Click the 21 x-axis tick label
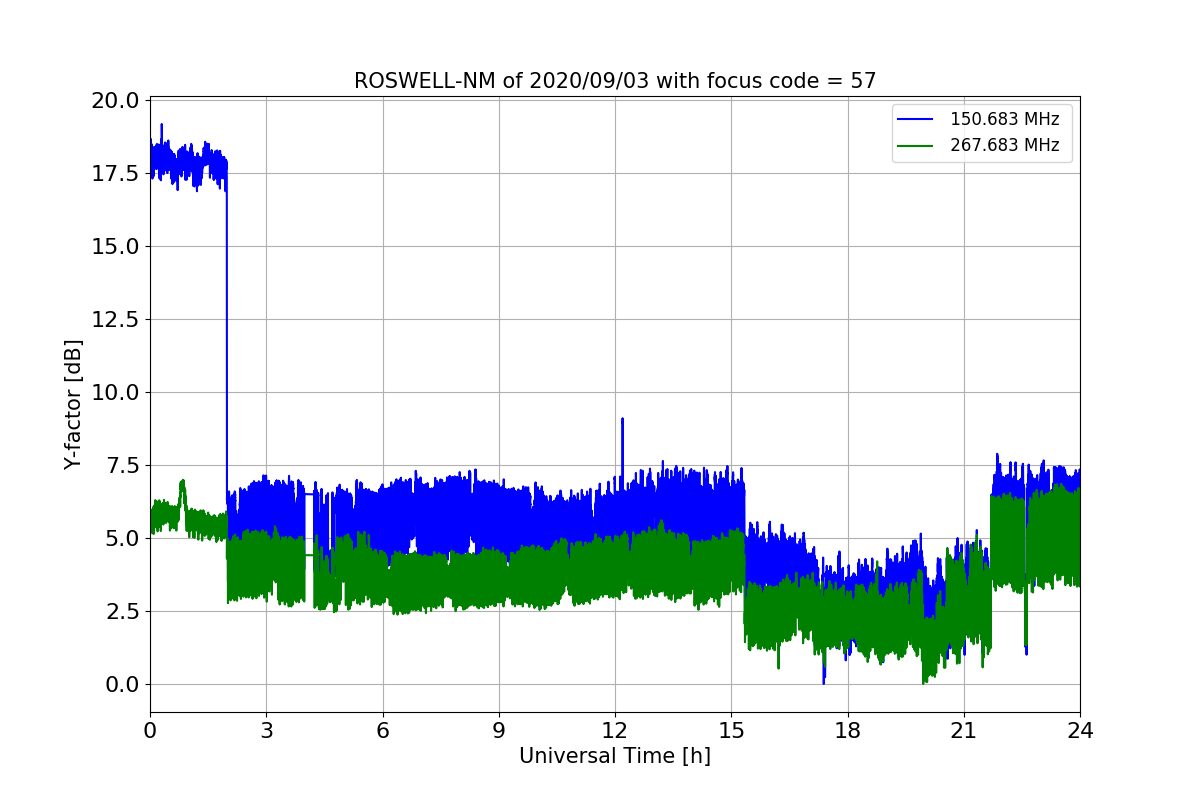 [964, 730]
